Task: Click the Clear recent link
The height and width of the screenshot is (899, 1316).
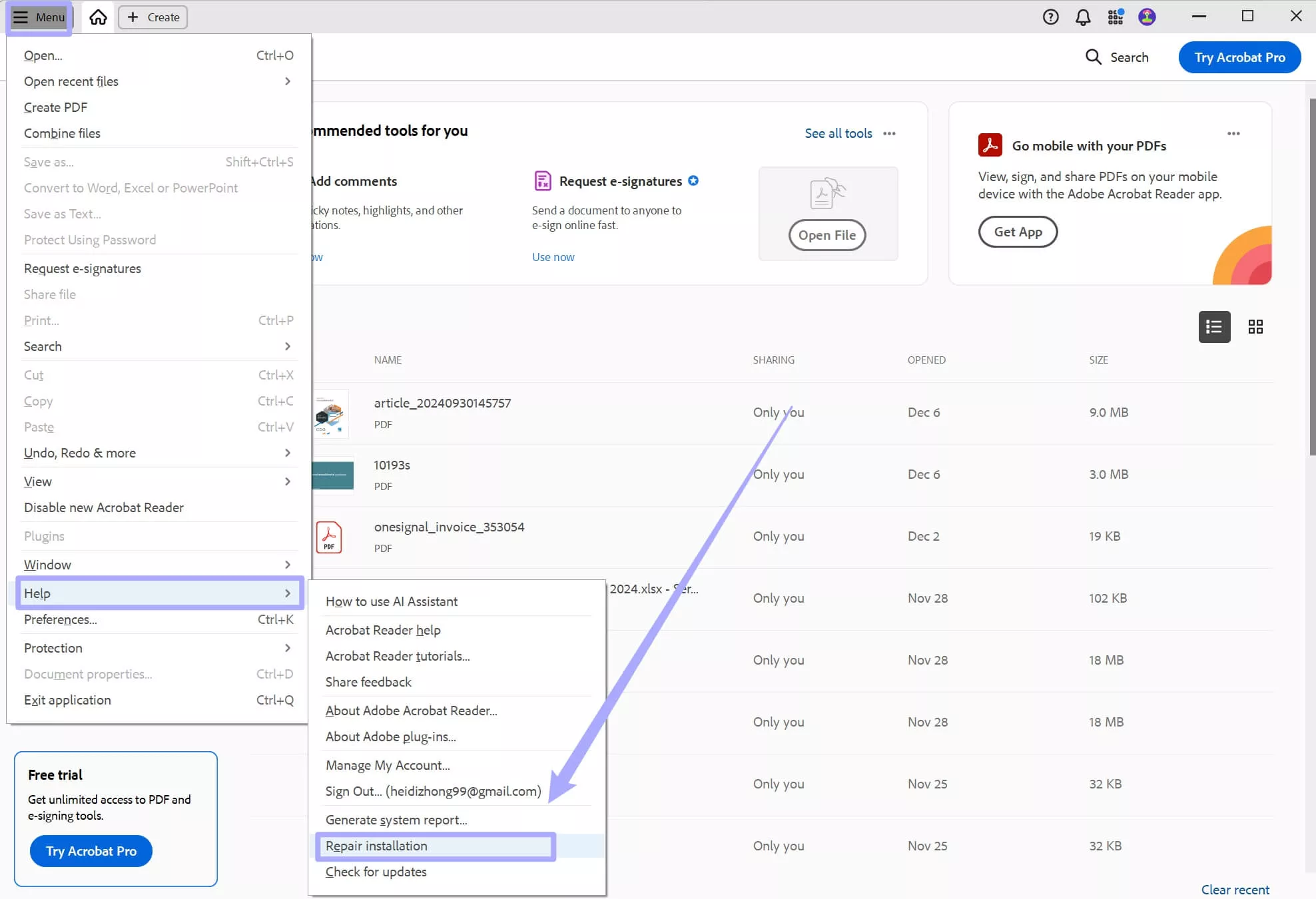Action: [x=1235, y=889]
